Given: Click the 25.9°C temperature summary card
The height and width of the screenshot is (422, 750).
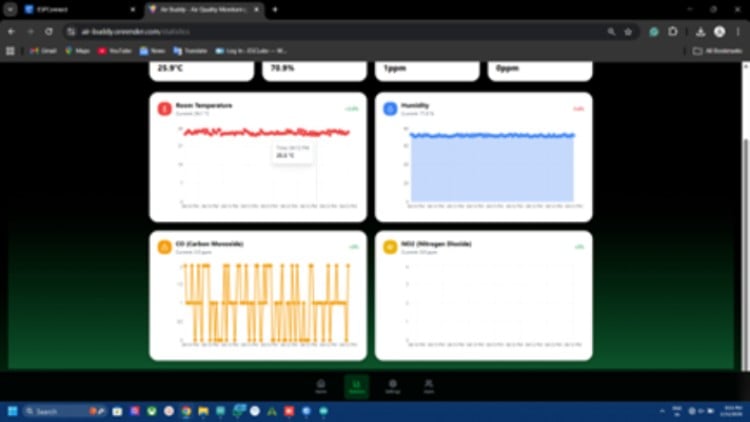Looking at the screenshot, I should point(201,71).
